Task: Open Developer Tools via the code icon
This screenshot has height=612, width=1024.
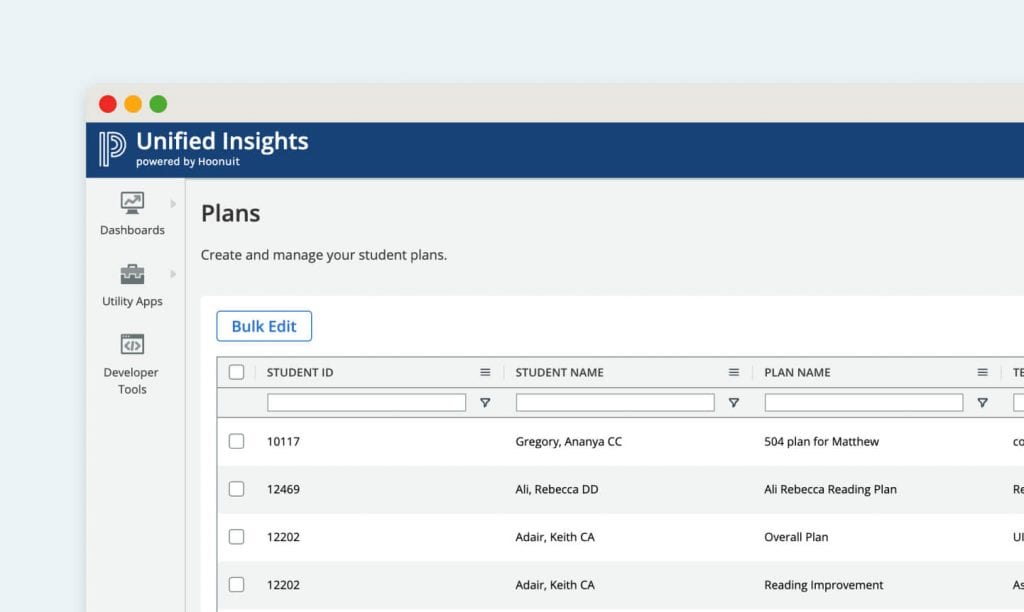Action: 132,344
